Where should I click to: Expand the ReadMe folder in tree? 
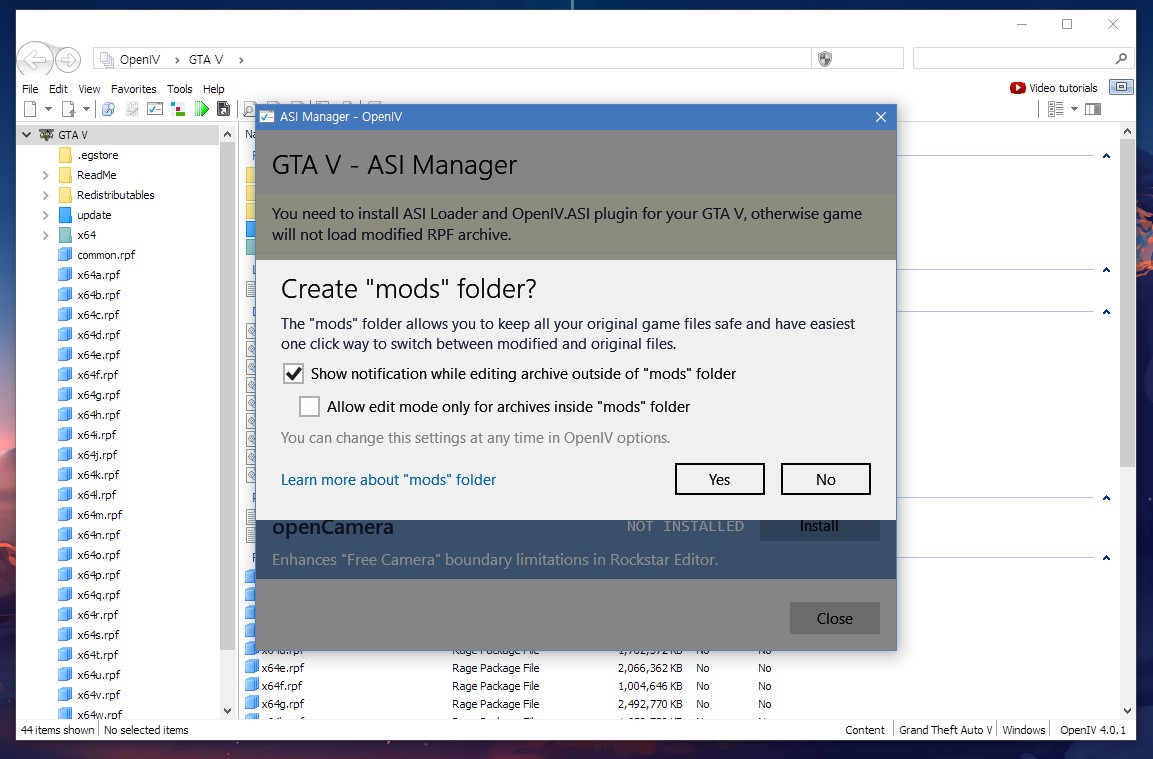point(46,175)
